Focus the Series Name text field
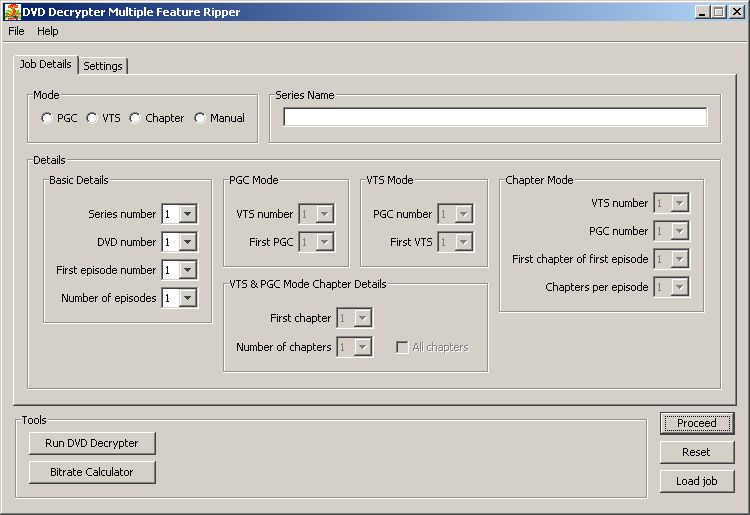 pos(495,117)
